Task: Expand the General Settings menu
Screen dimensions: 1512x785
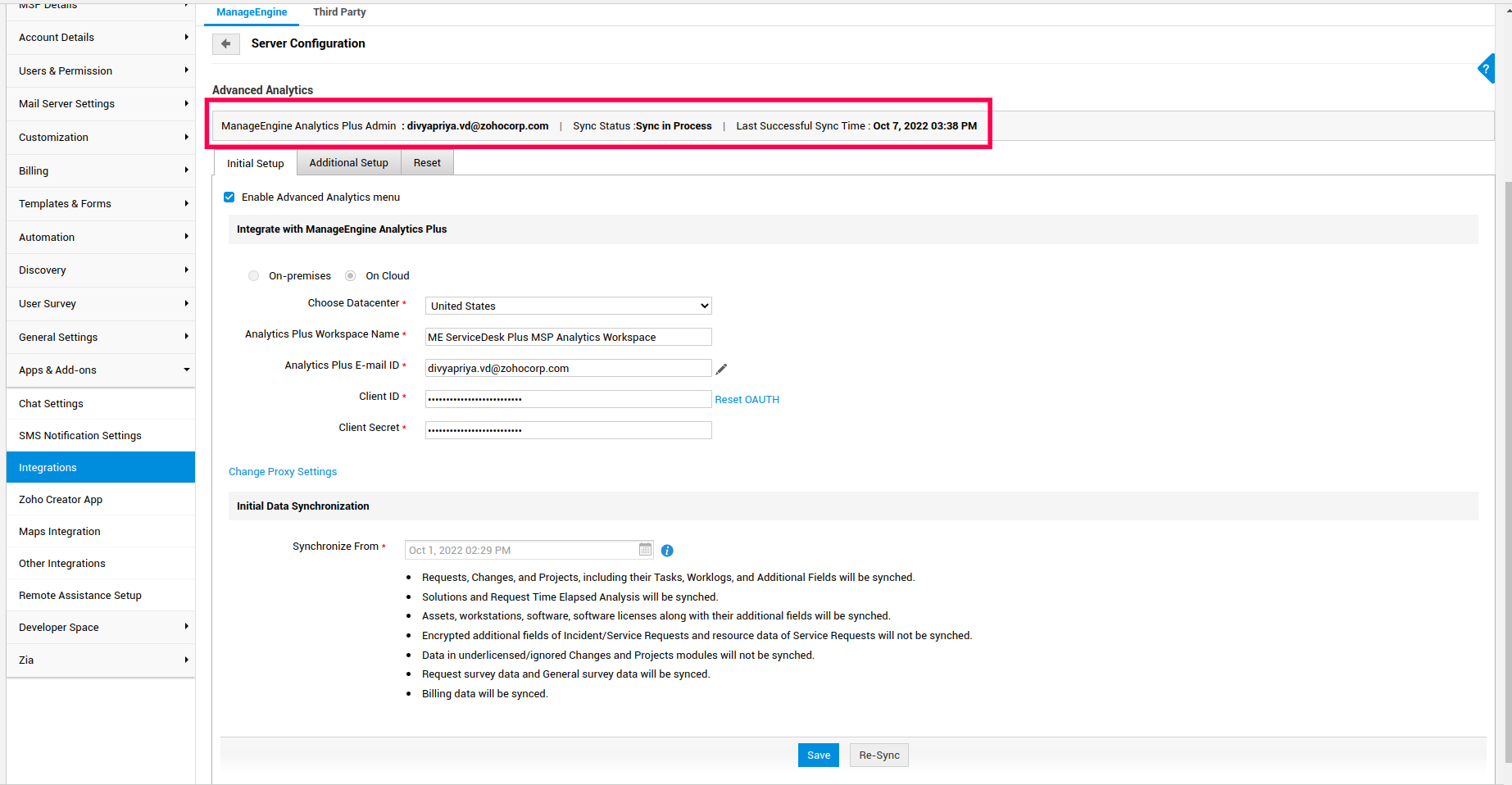Action: (101, 338)
